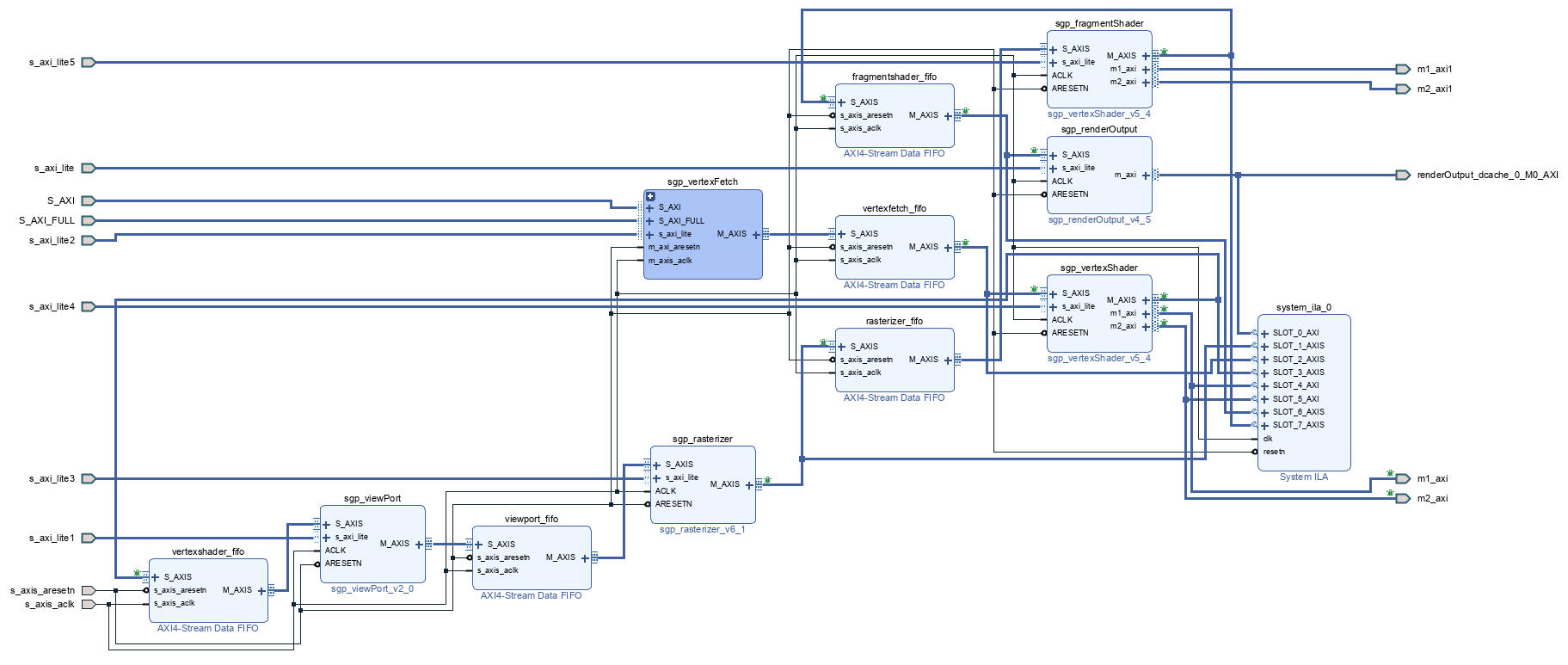Expand S_AXI interface pin on sgp_vertexFetch

(650, 207)
